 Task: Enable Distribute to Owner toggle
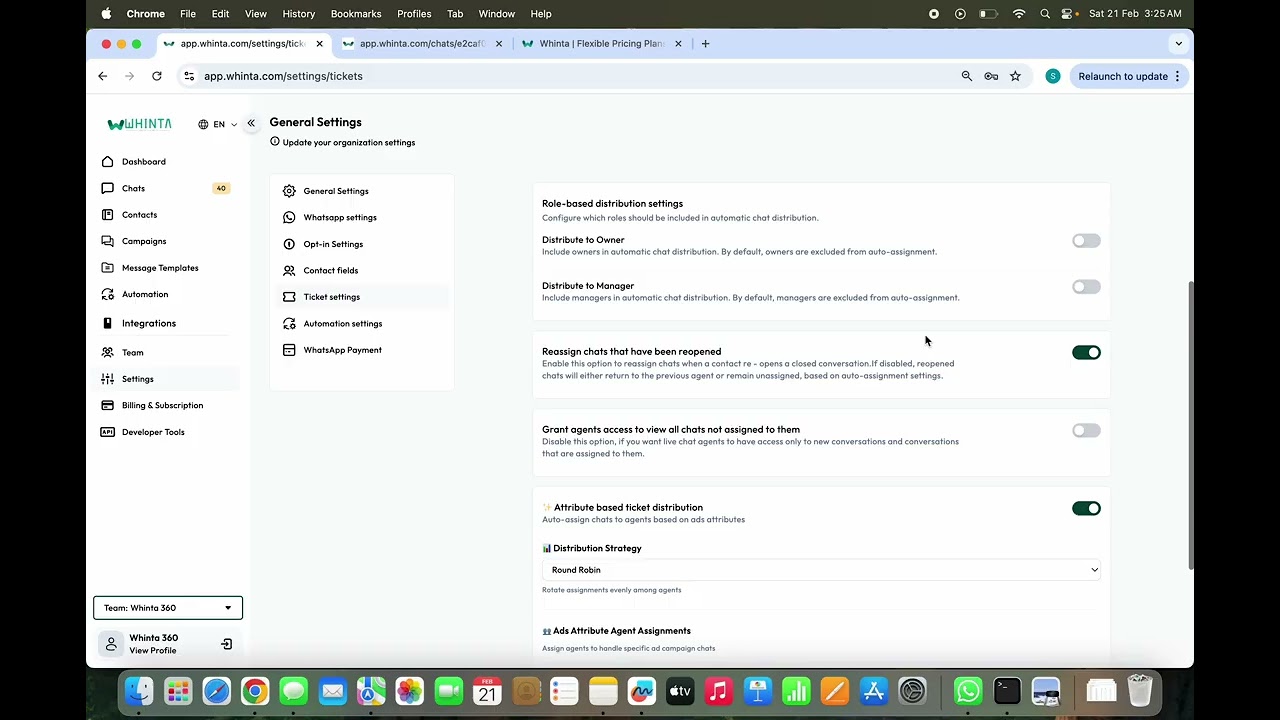click(x=1086, y=241)
